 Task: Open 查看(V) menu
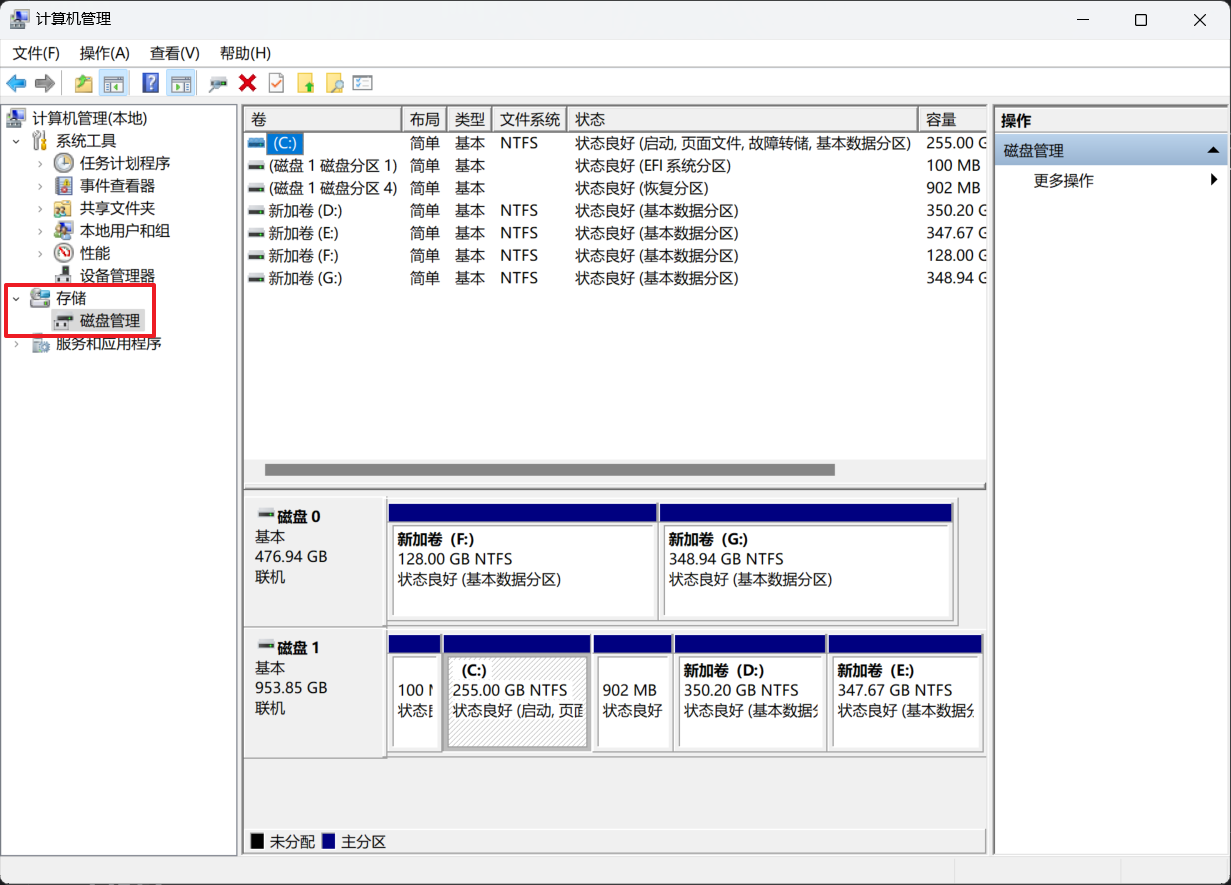click(175, 53)
